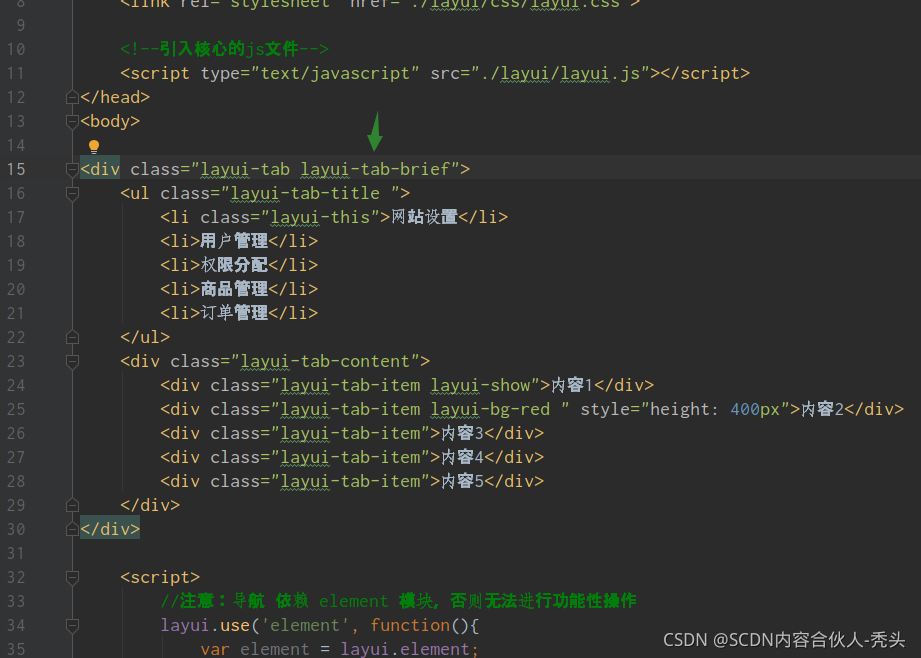This screenshot has width=921, height=658.
Task: Click the text 内容1 on line 24
Action: (x=573, y=385)
